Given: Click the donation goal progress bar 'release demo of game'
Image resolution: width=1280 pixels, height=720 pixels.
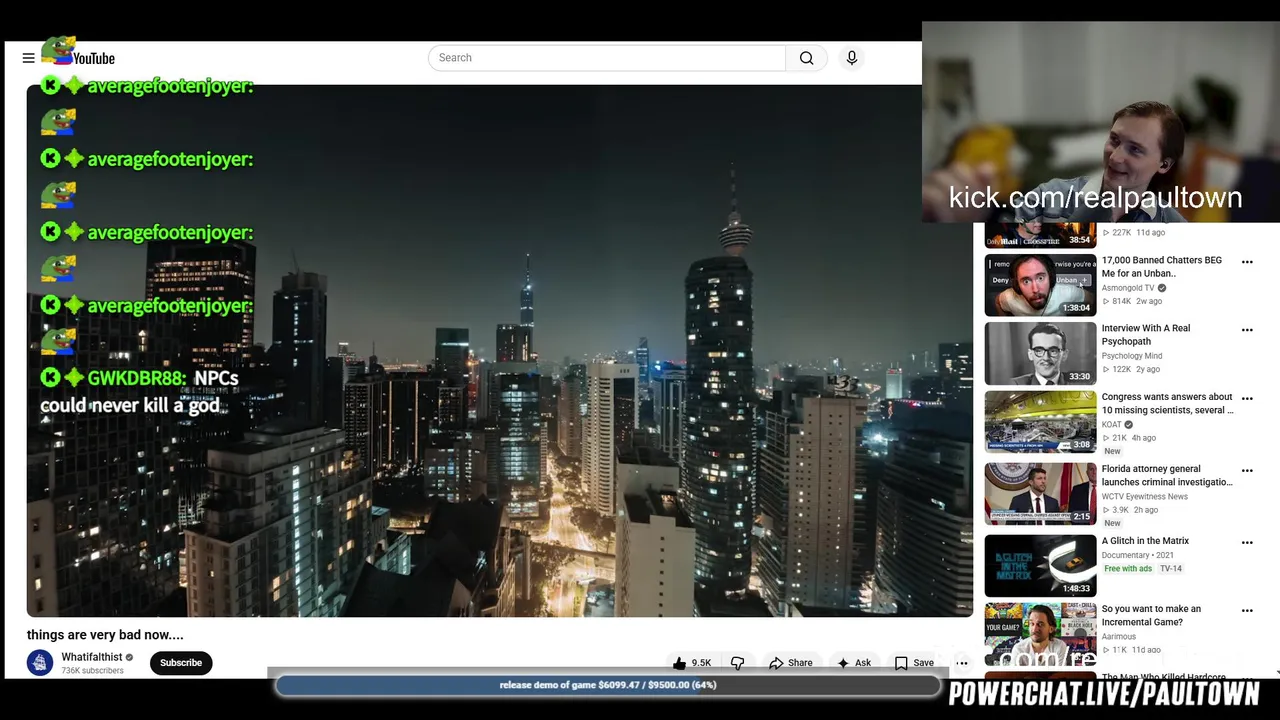Looking at the screenshot, I should click(608, 685).
